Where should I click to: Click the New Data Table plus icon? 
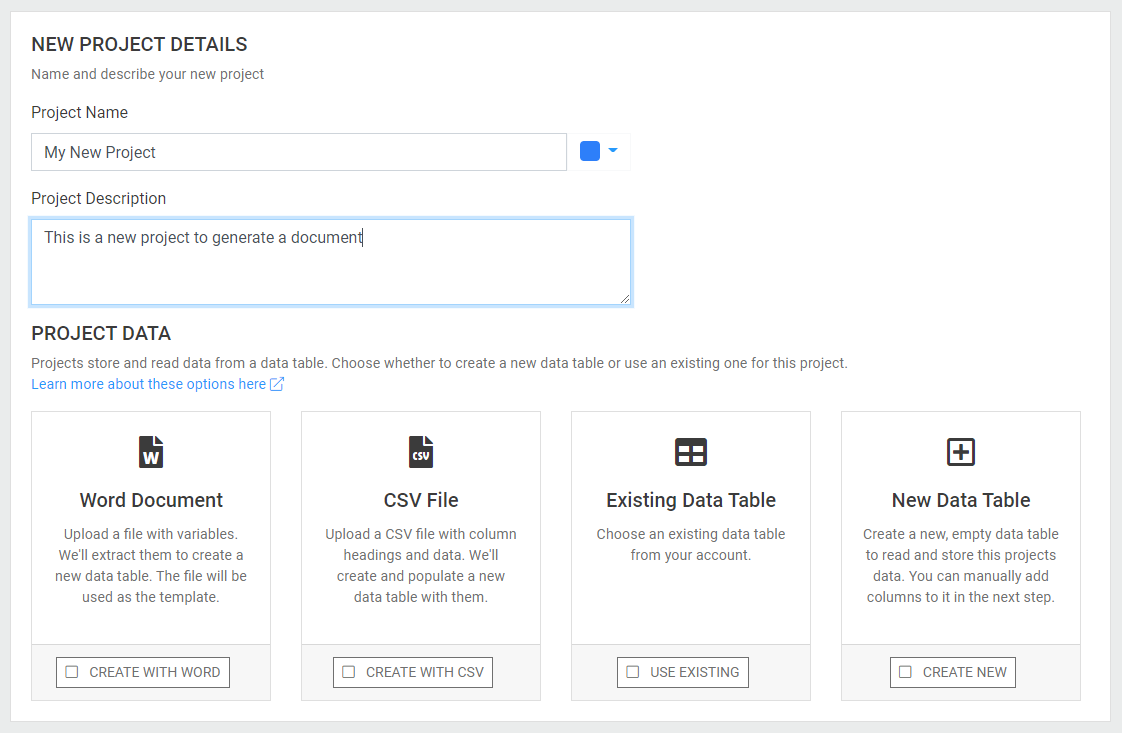point(961,452)
